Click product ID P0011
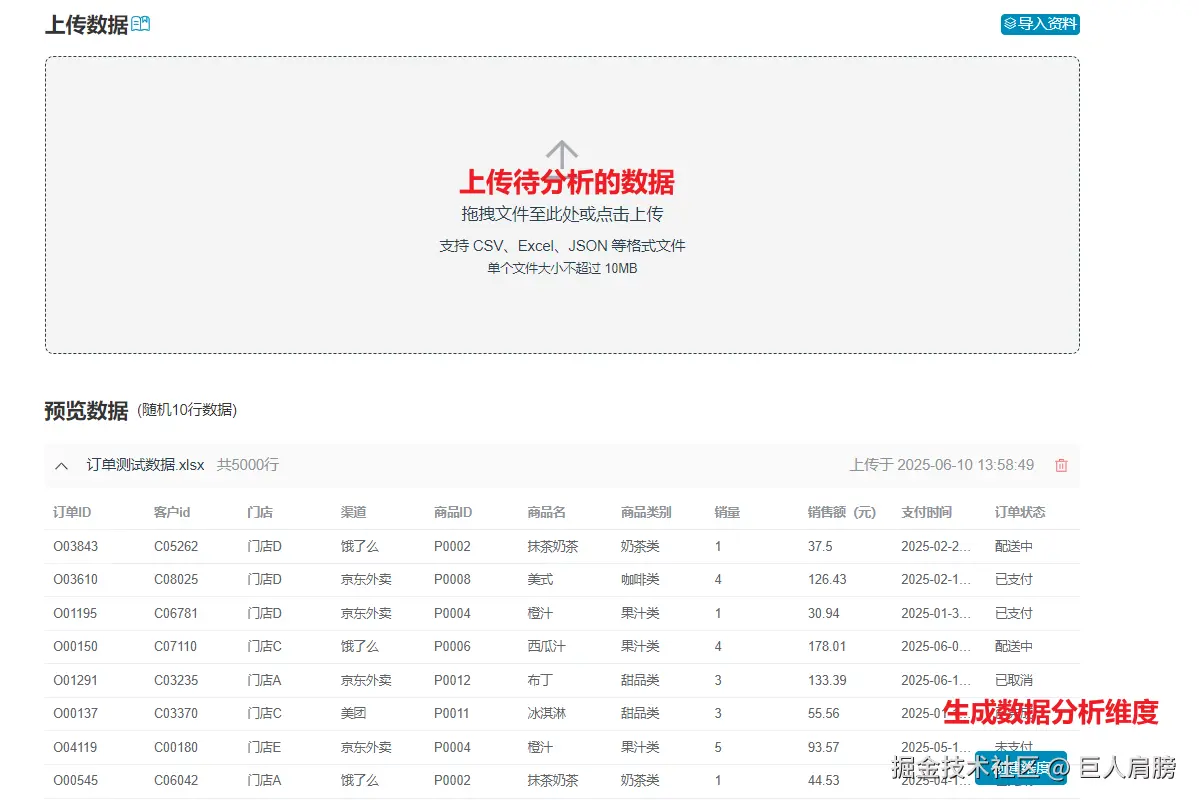This screenshot has height=804, width=1199. coord(451,714)
